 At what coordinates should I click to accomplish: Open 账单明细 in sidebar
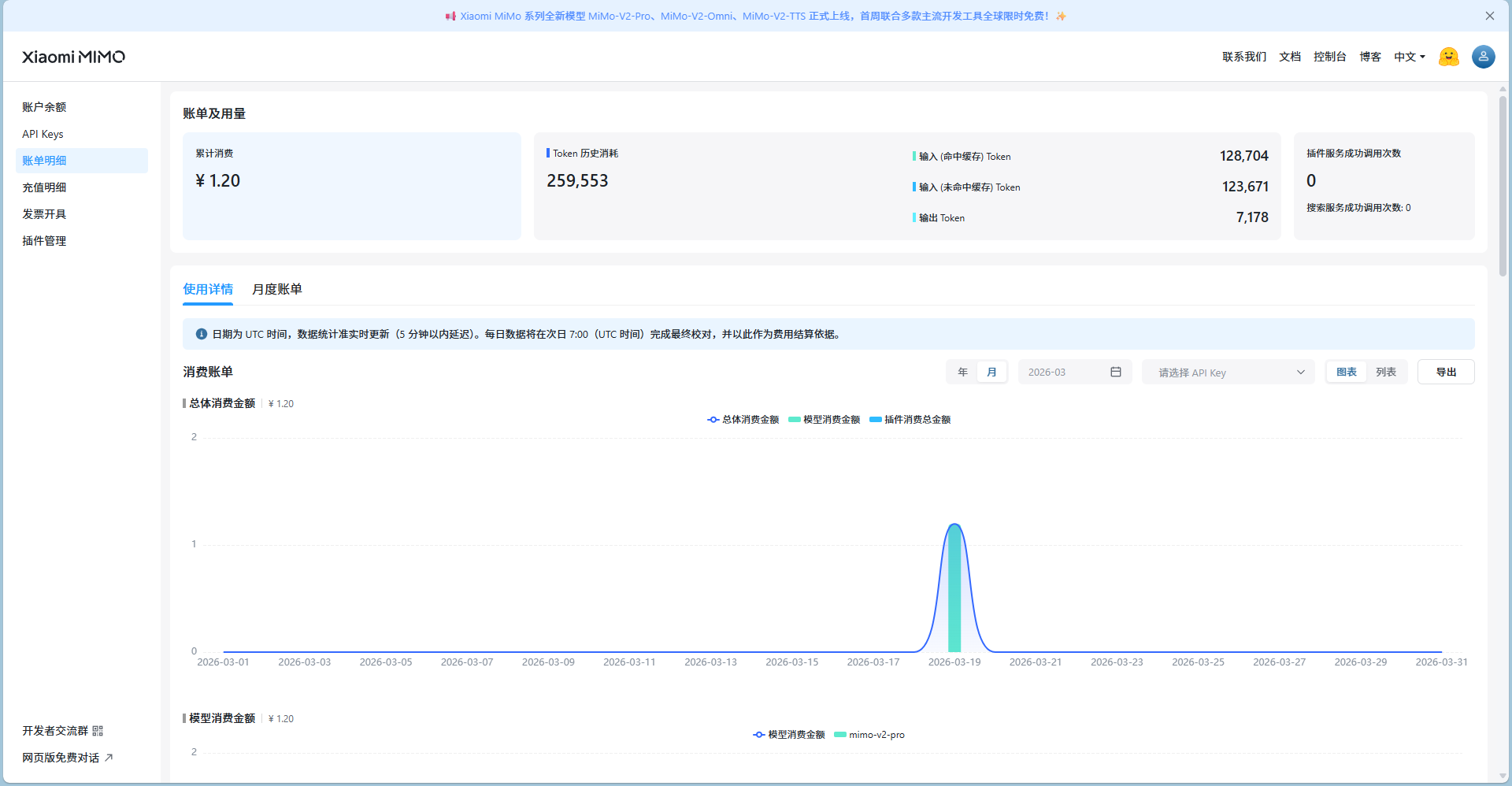coord(82,161)
